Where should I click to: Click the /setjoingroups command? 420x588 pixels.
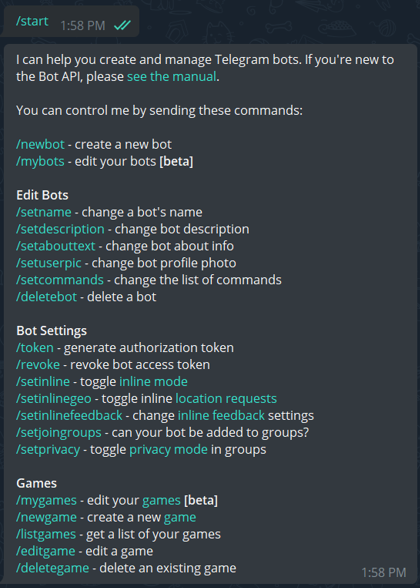(58, 432)
